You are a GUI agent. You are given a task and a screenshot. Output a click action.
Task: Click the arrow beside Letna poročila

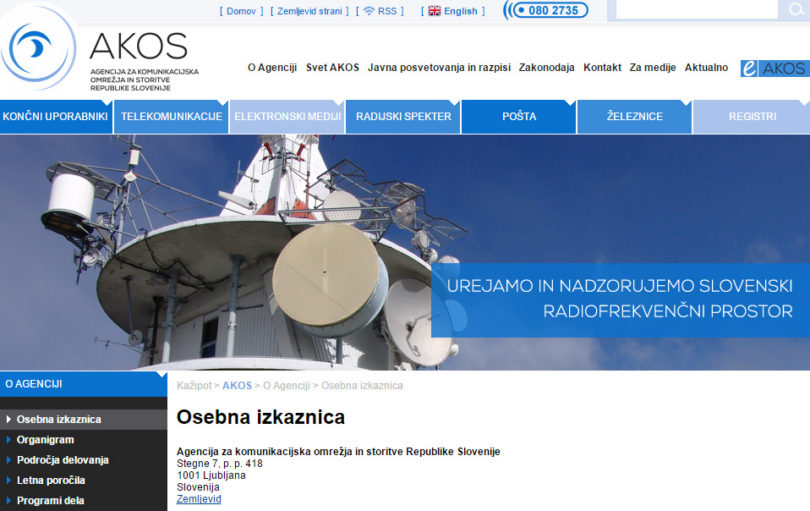[9, 481]
